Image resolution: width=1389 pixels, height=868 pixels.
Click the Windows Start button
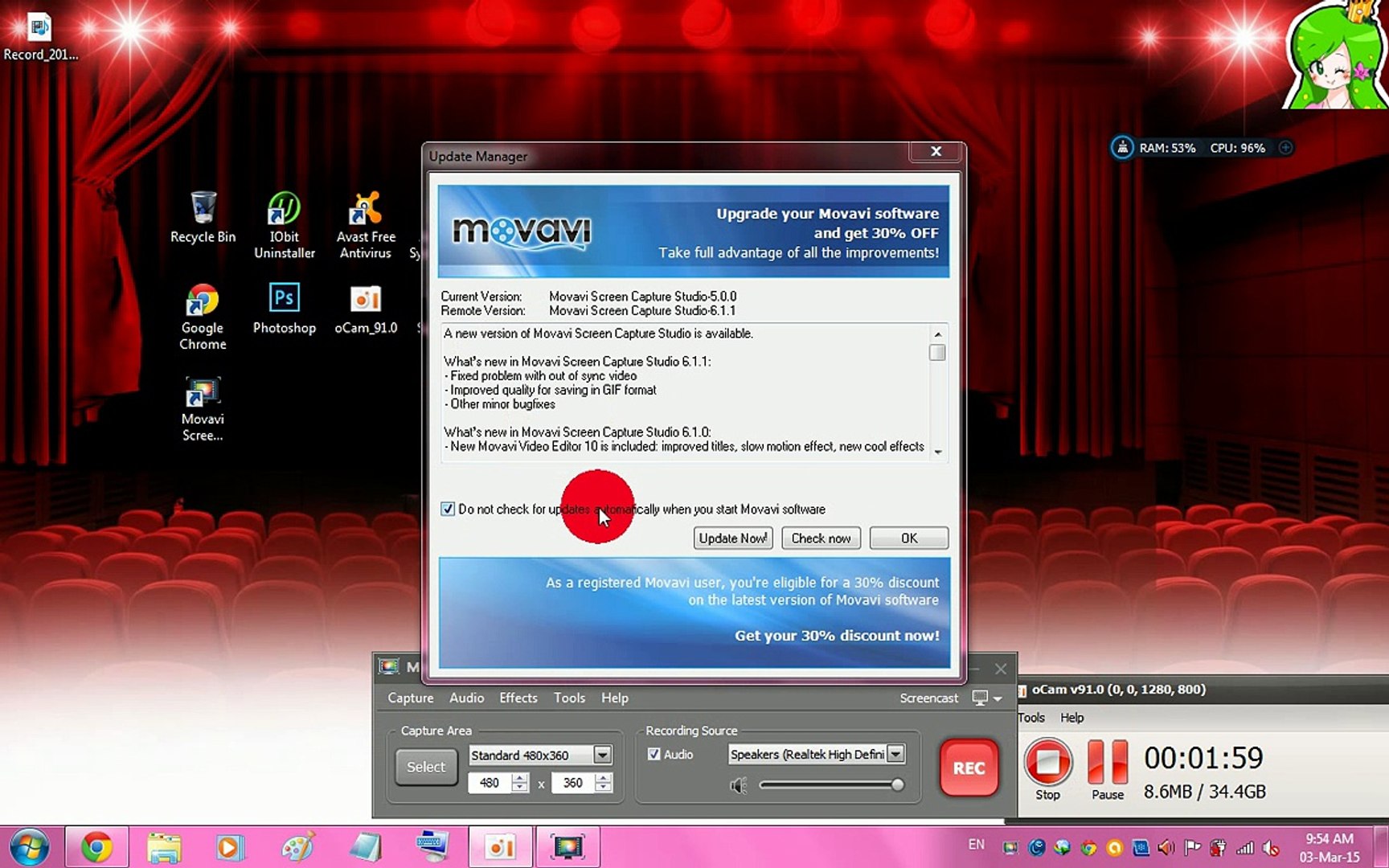[x=29, y=847]
